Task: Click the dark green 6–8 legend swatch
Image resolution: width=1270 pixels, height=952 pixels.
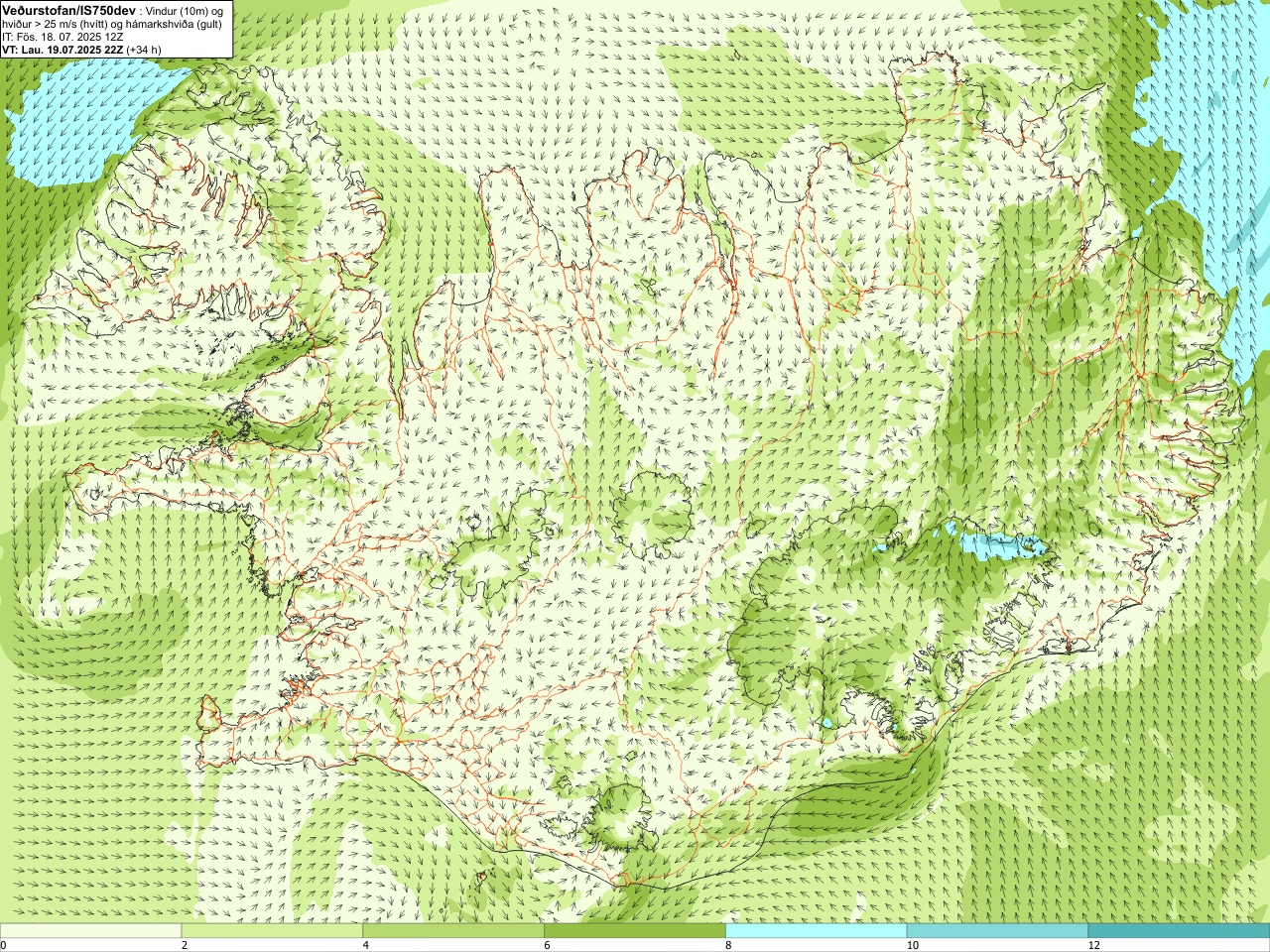Action: [x=635, y=931]
